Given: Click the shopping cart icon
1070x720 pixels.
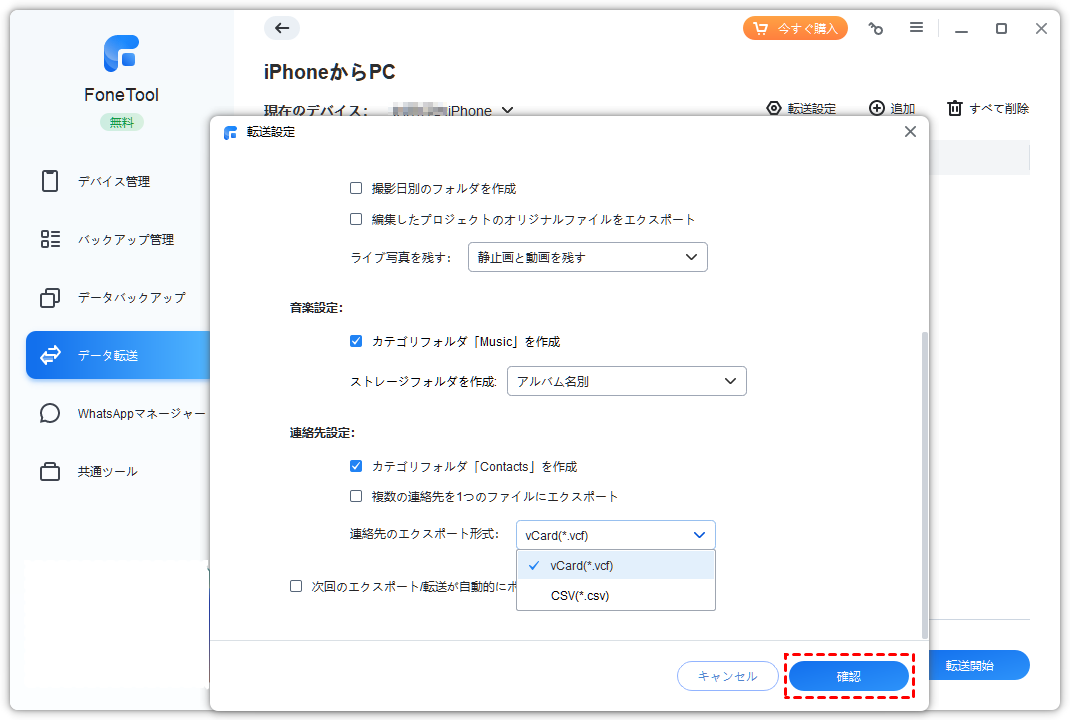Looking at the screenshot, I should (x=760, y=28).
